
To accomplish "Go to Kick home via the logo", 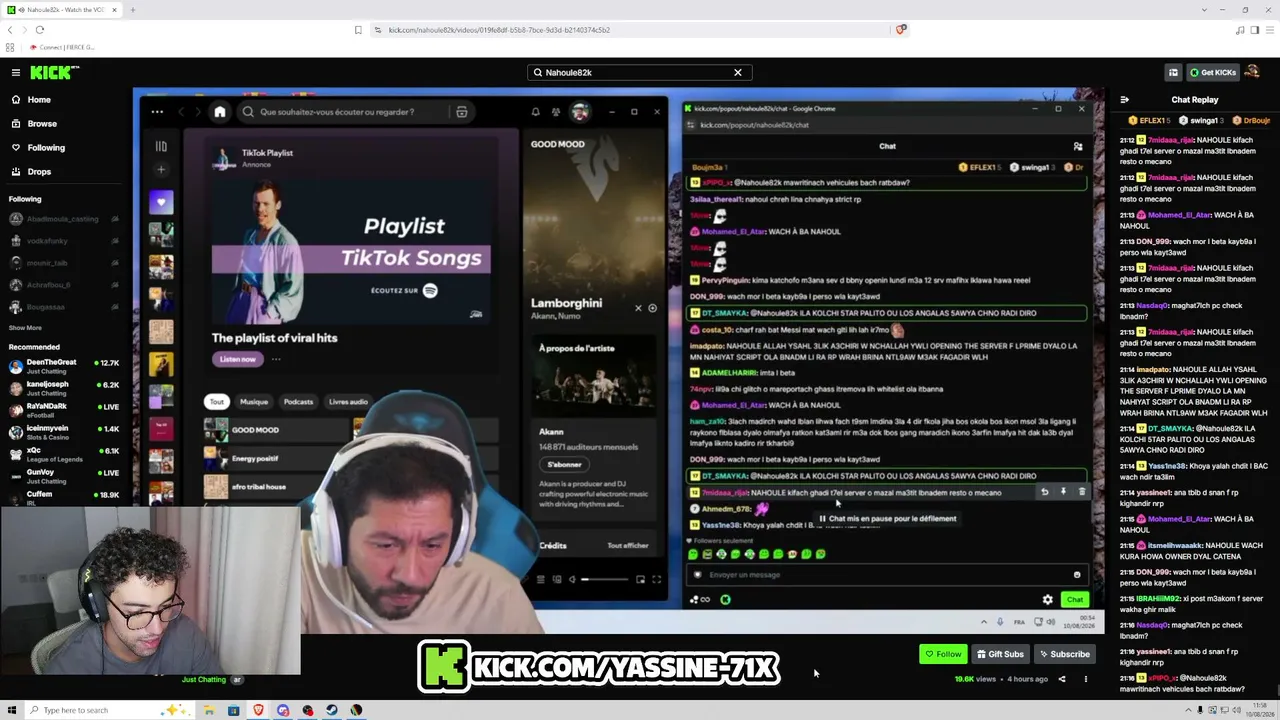I will pyautogui.click(x=54, y=72).
